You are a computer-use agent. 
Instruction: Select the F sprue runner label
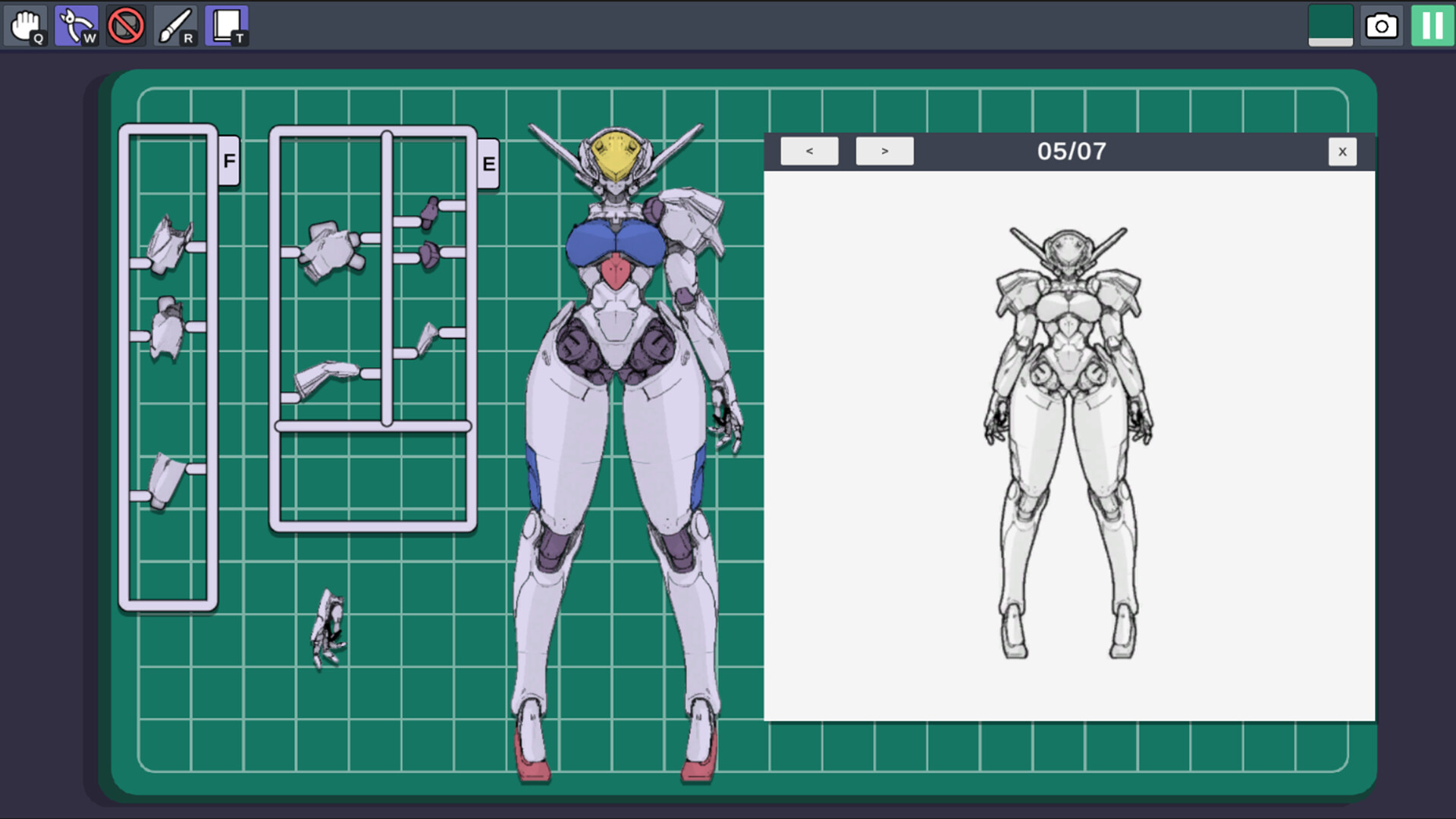[228, 160]
